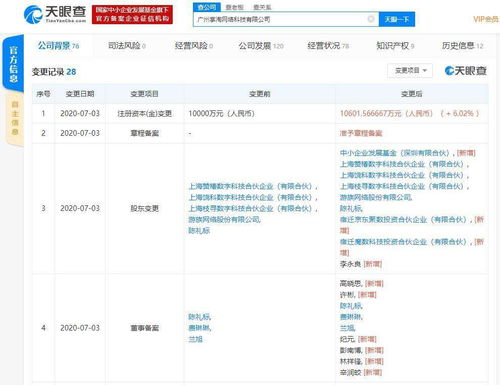Screen dimensions: 500x385
Task: Expand the 变更项目 filter dropdown
Action: [x=410, y=71]
